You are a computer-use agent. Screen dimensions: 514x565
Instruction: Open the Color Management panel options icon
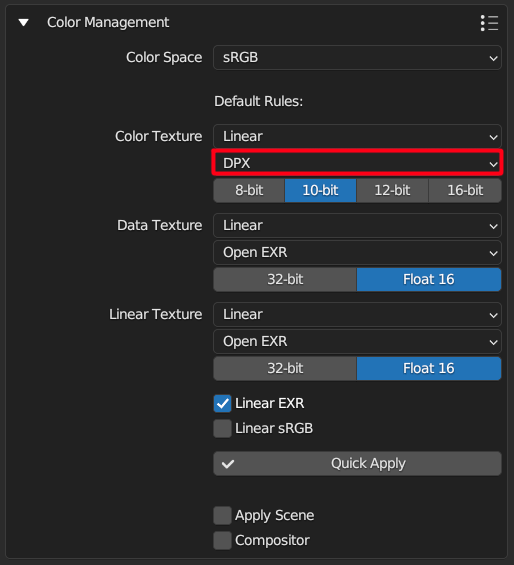(489, 23)
